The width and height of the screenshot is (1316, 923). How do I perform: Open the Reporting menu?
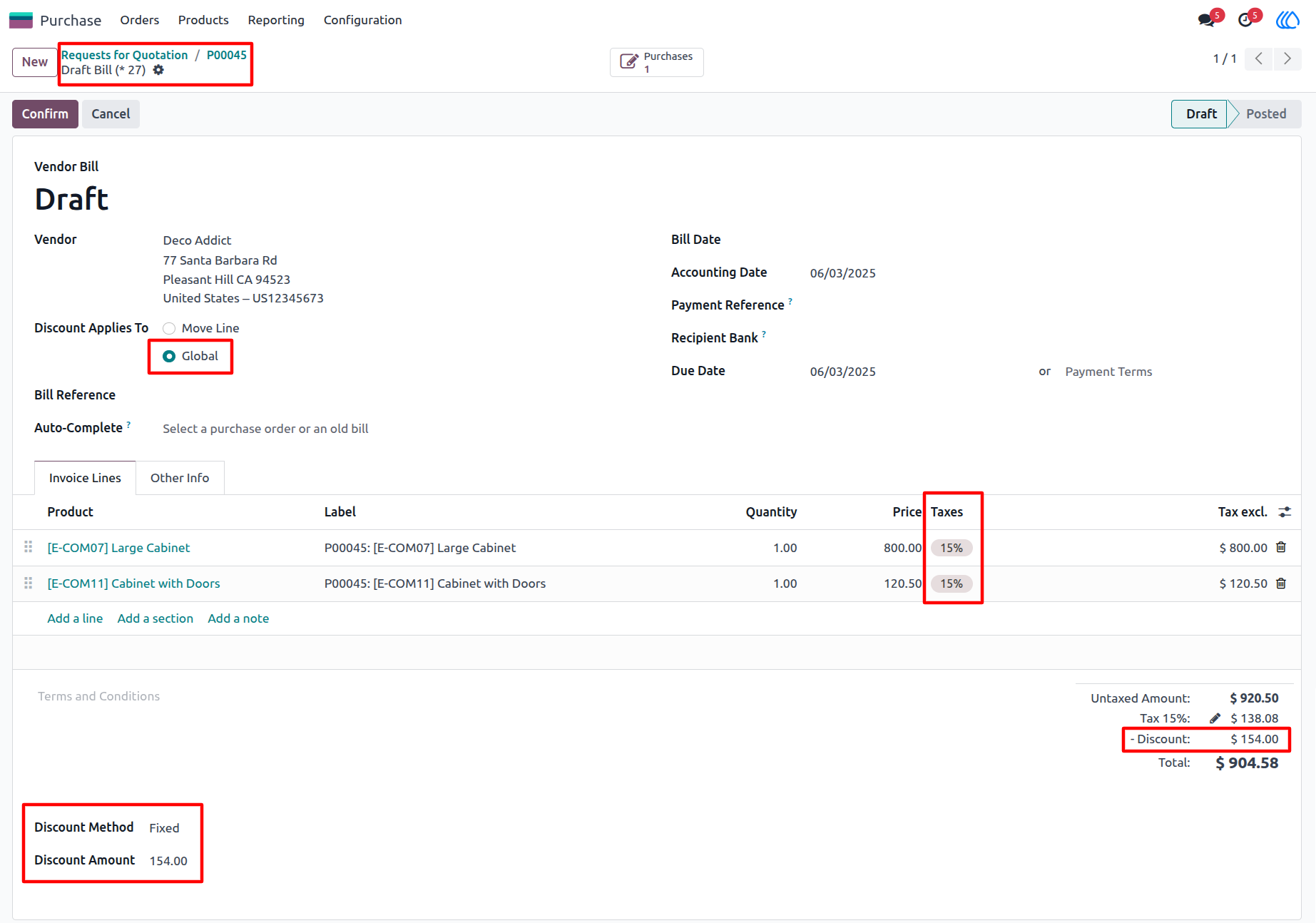pos(276,20)
